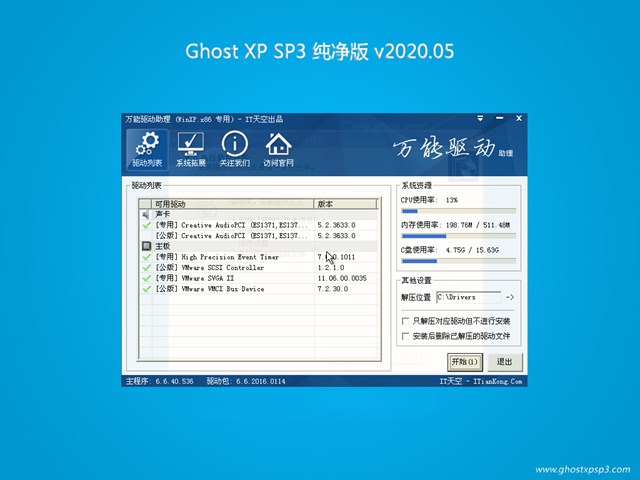
Task: Uncheck the VMware SVGA II driver
Action: [x=146, y=278]
